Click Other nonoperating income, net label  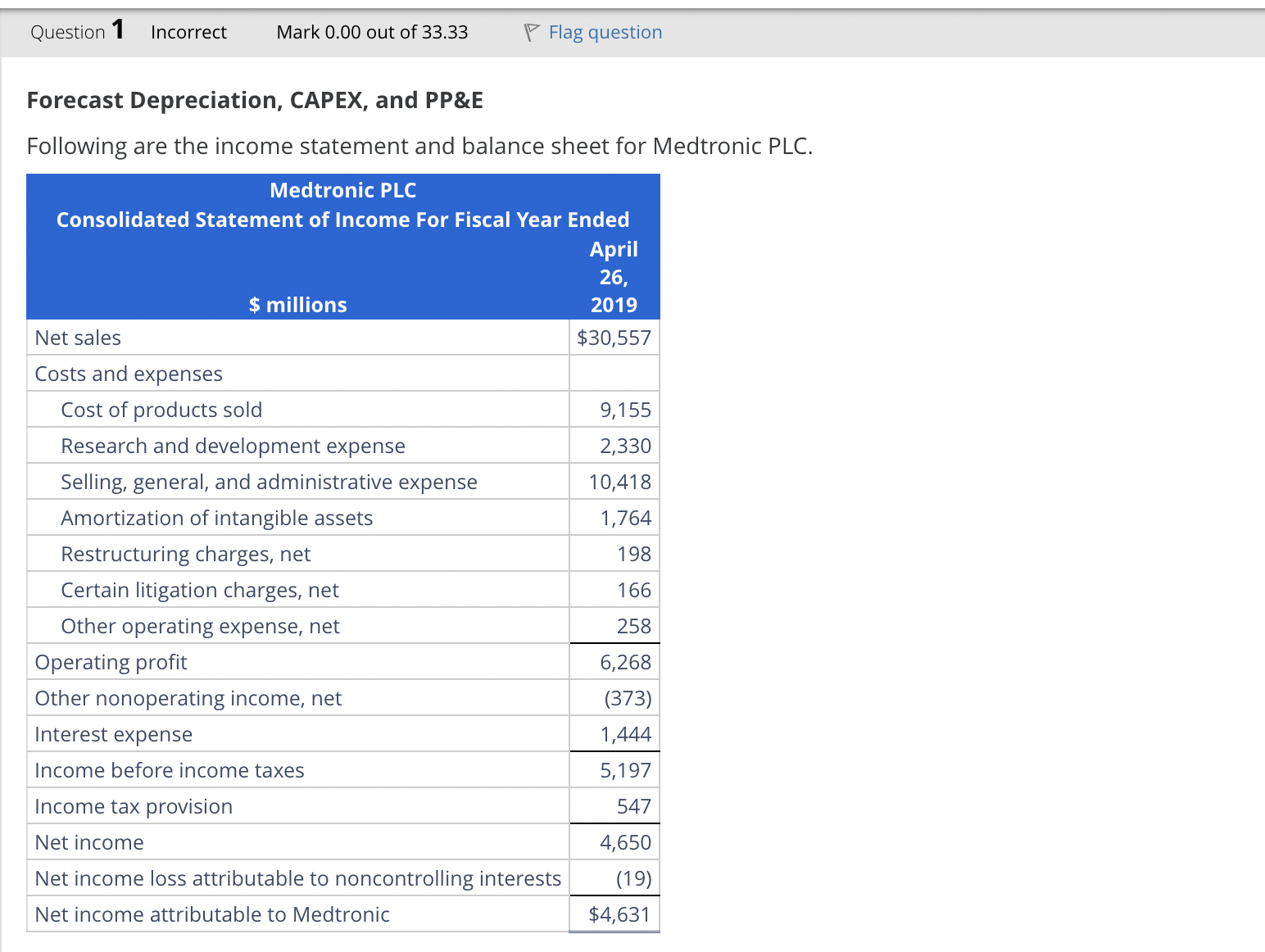pos(188,698)
